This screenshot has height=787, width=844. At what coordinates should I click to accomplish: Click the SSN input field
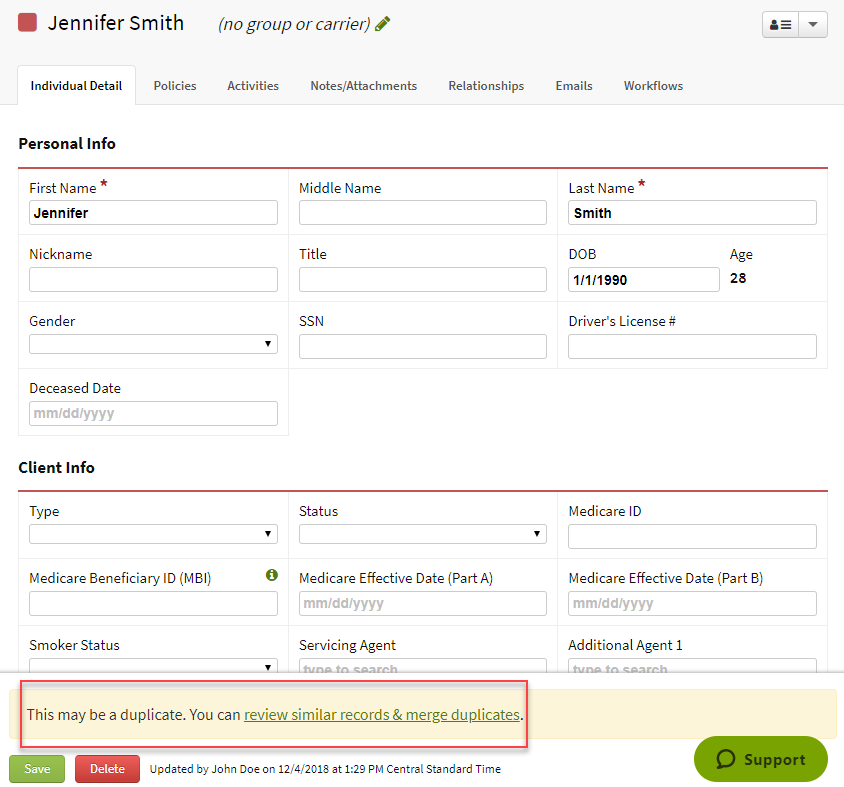click(423, 346)
